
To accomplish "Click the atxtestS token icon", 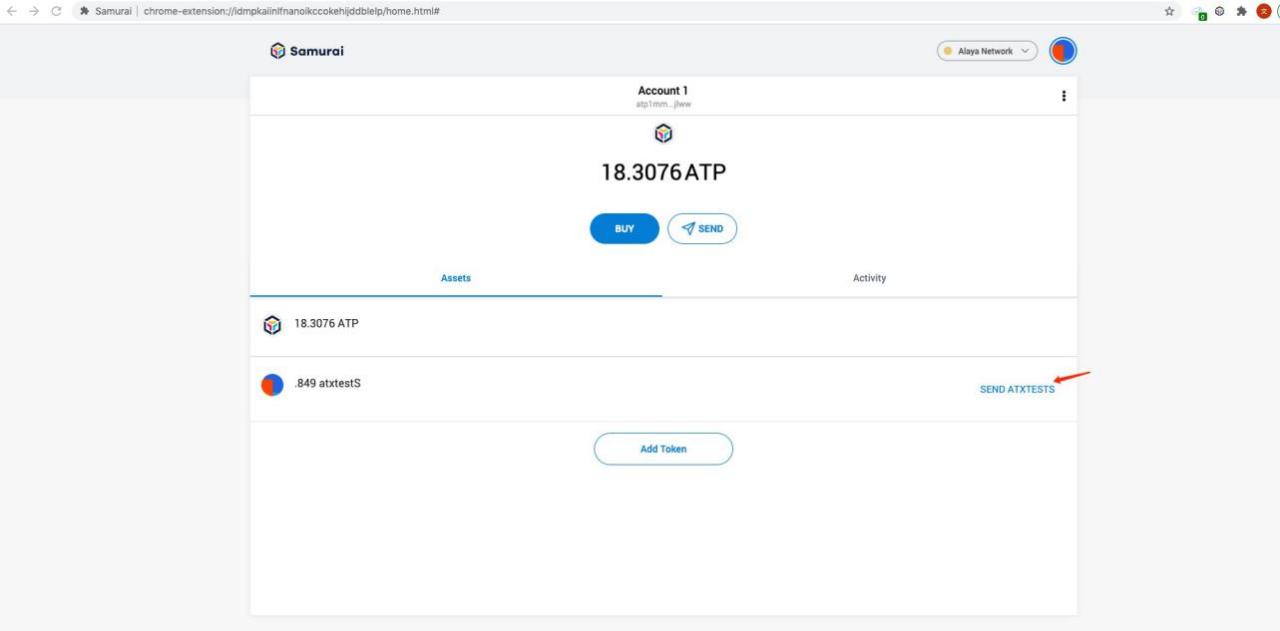I will pyautogui.click(x=272, y=385).
